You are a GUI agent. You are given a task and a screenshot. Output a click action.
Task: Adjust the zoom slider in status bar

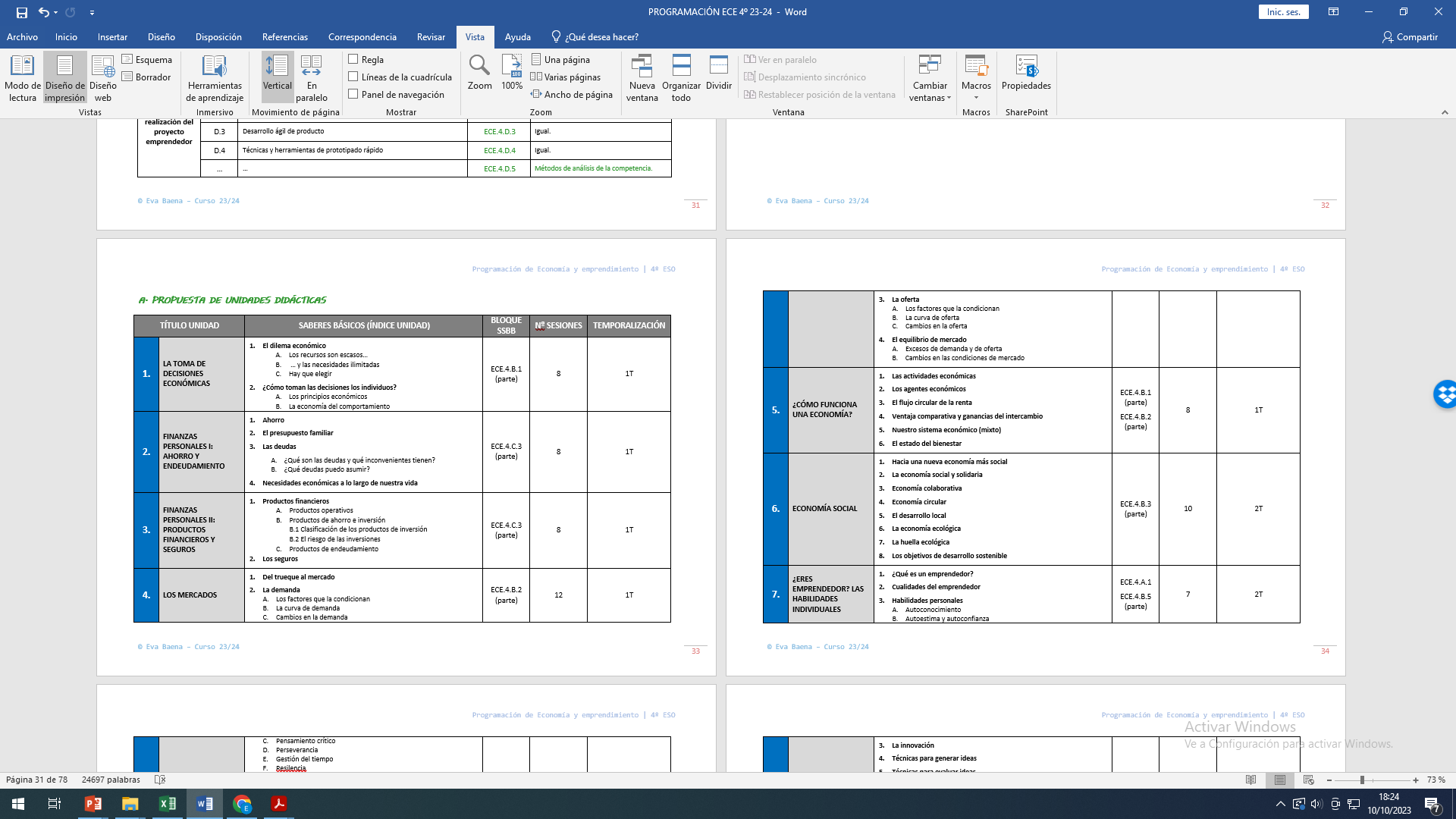(x=1362, y=780)
